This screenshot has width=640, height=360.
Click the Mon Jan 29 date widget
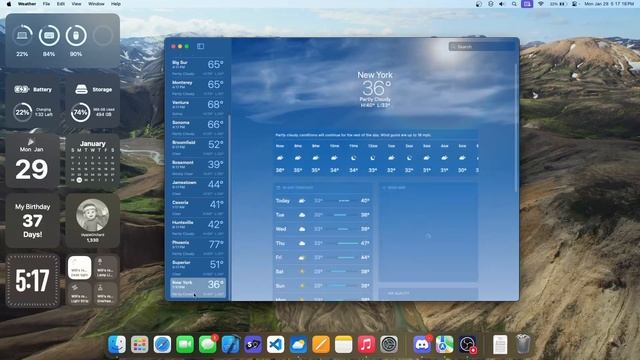pos(32,162)
